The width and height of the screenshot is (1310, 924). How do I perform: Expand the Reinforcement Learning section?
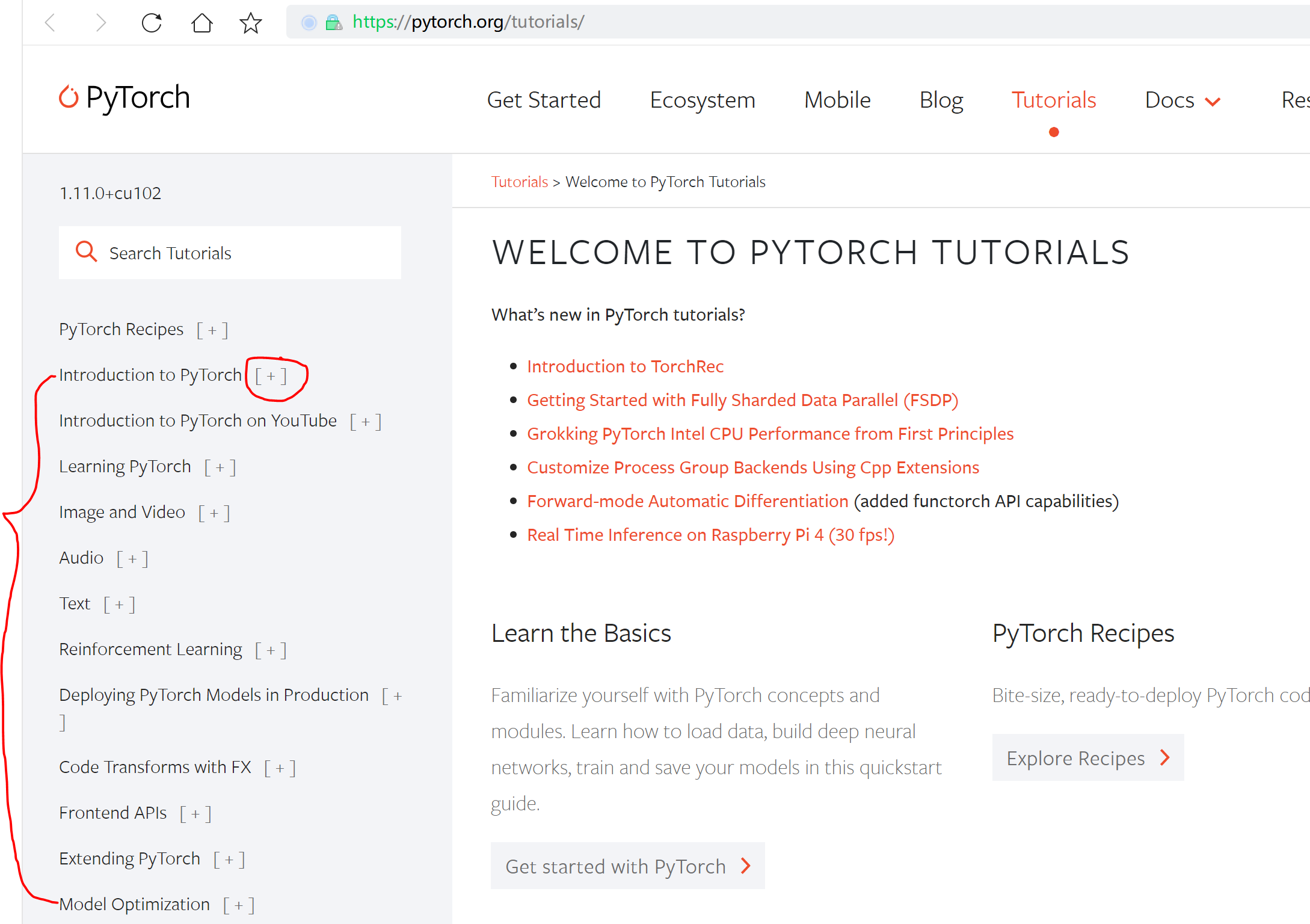point(271,650)
